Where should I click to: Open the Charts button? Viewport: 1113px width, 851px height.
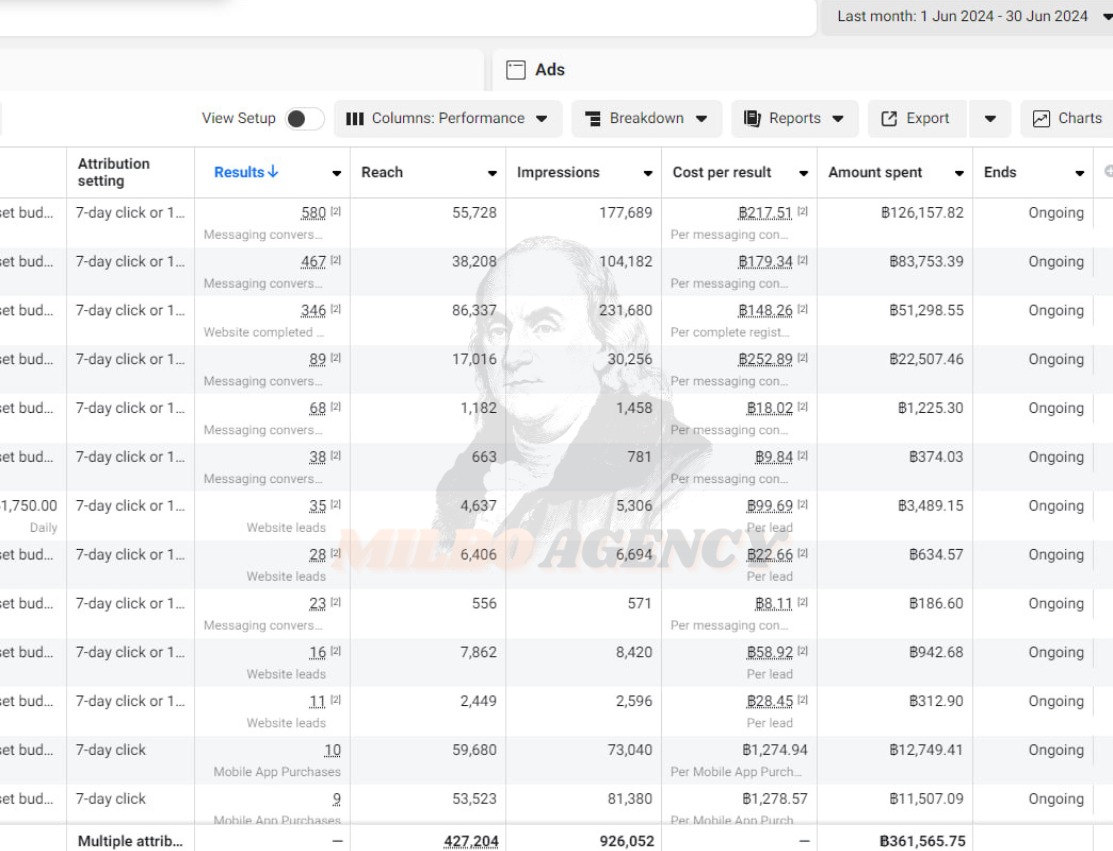pos(1067,119)
